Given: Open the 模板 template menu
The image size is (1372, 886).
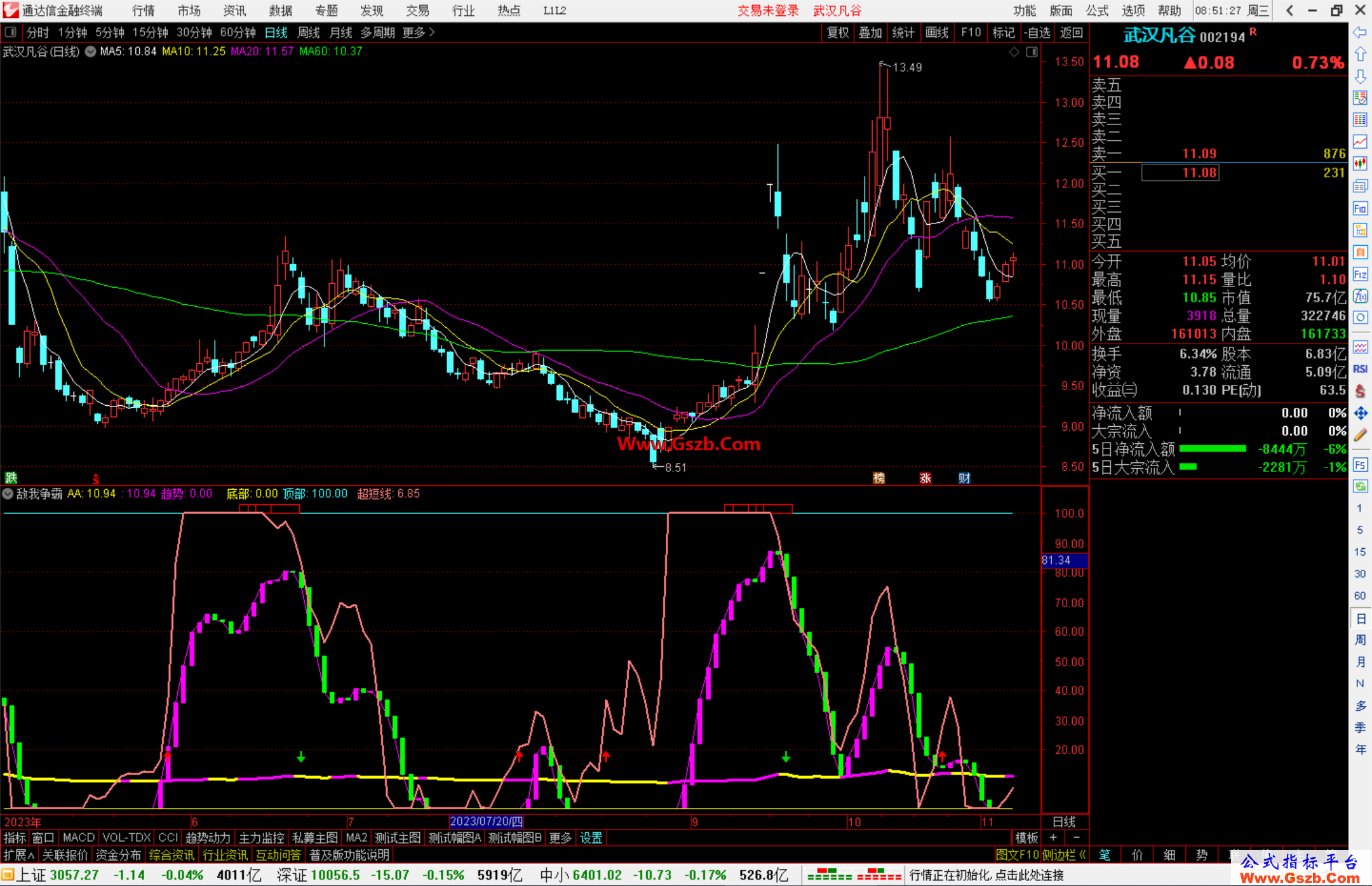Looking at the screenshot, I should click(1026, 838).
